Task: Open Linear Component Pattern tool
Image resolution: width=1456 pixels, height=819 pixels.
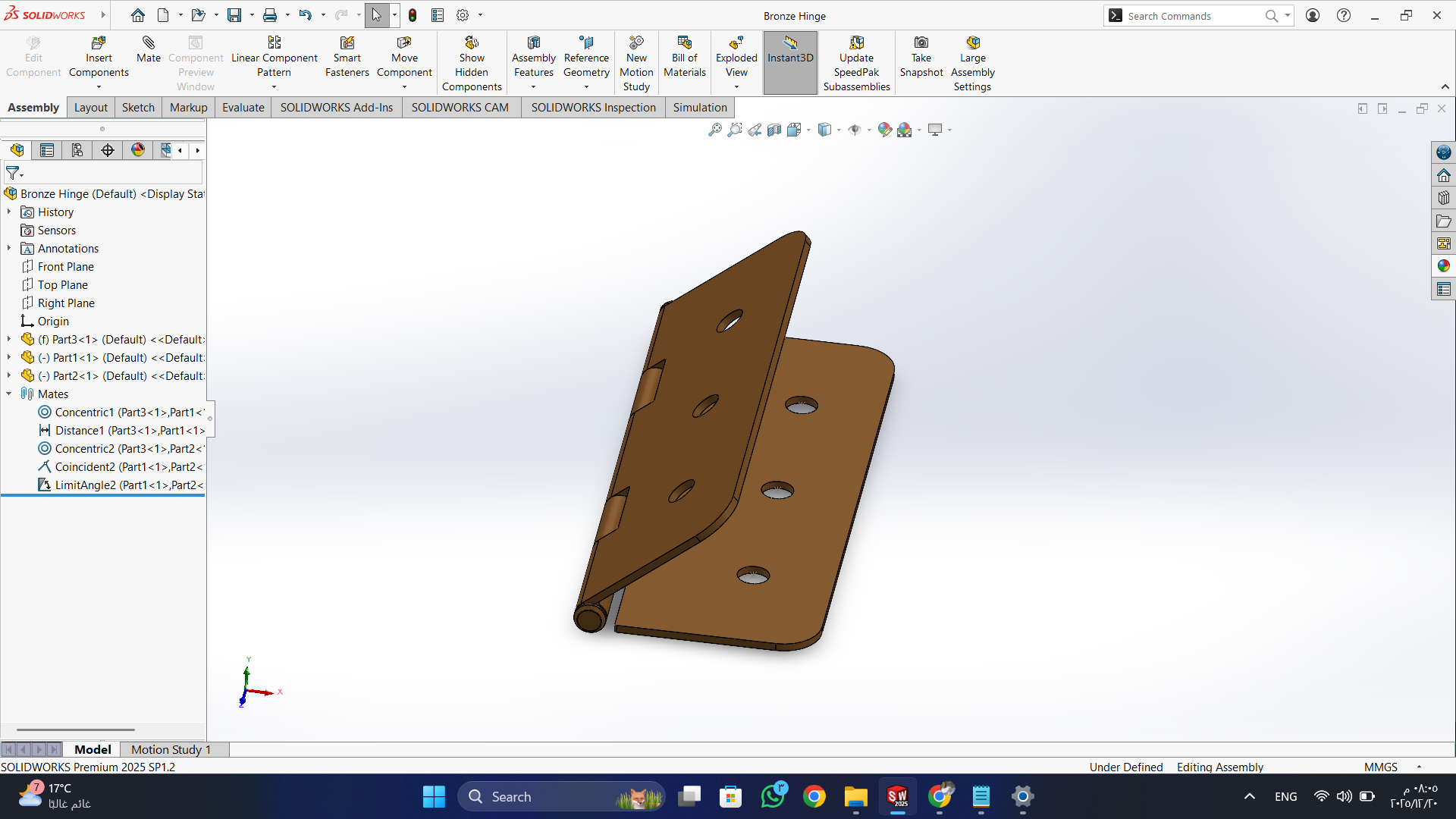Action: click(274, 58)
